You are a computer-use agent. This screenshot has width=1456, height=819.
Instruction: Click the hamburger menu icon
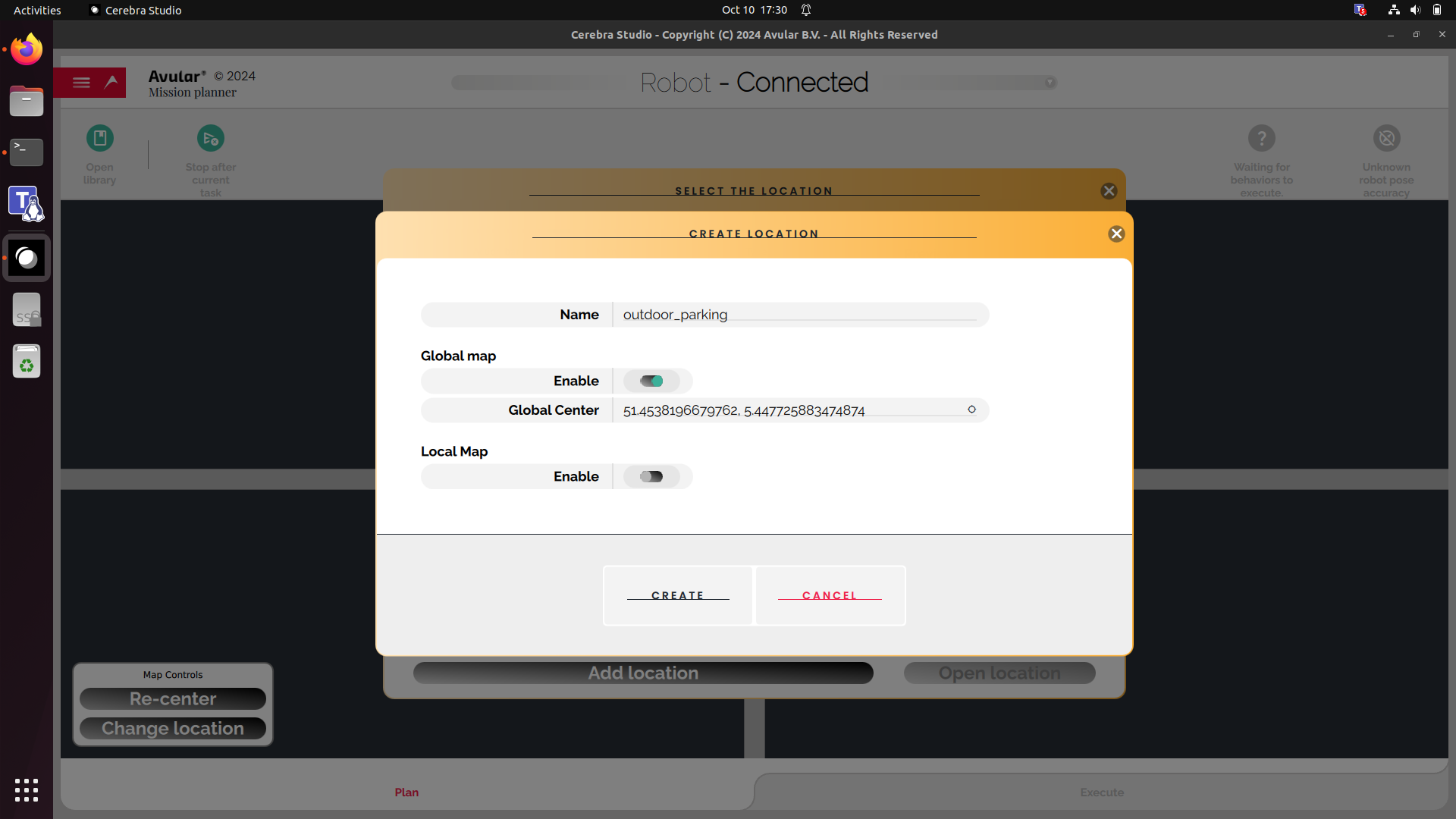(x=81, y=83)
